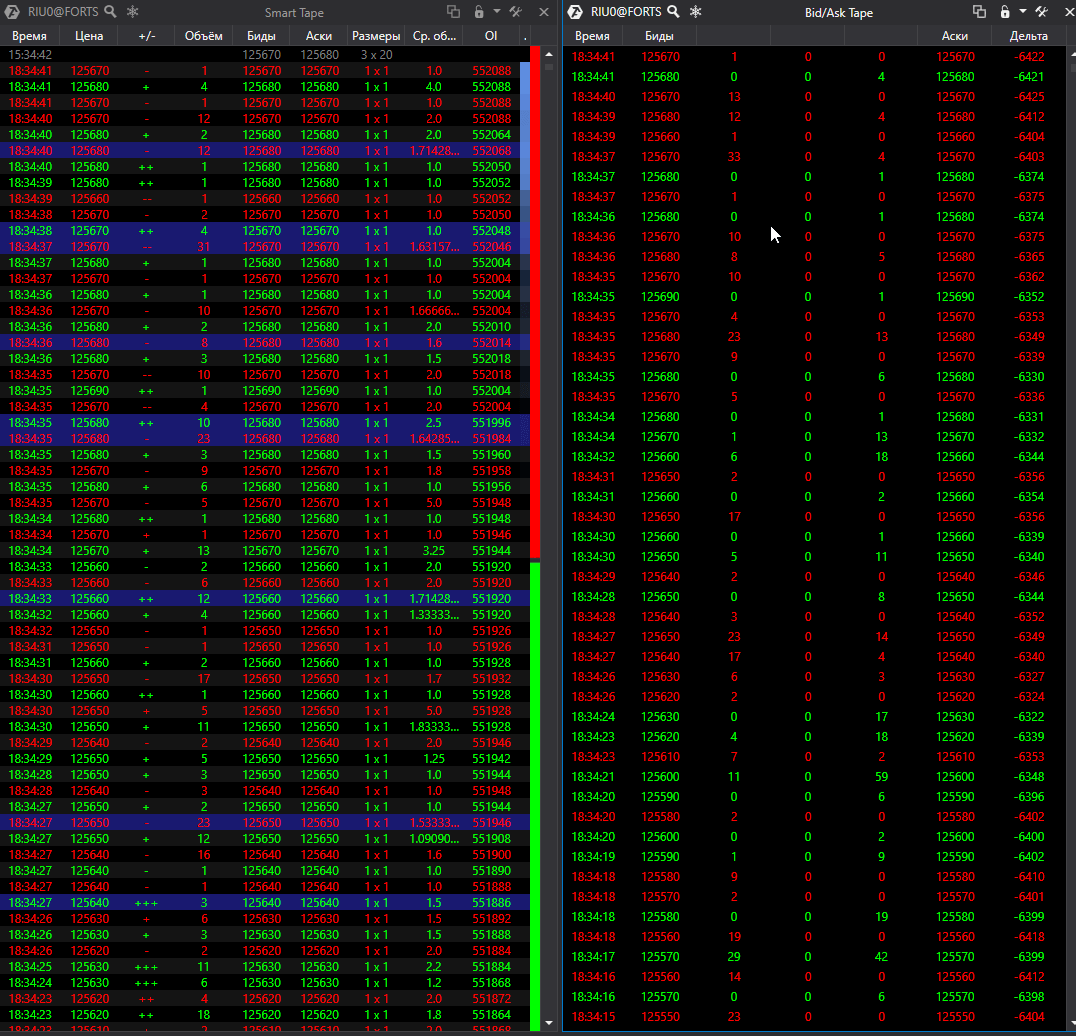Image resolution: width=1076 pixels, height=1036 pixels.
Task: Sort by the Объём column header
Action: coord(204,36)
